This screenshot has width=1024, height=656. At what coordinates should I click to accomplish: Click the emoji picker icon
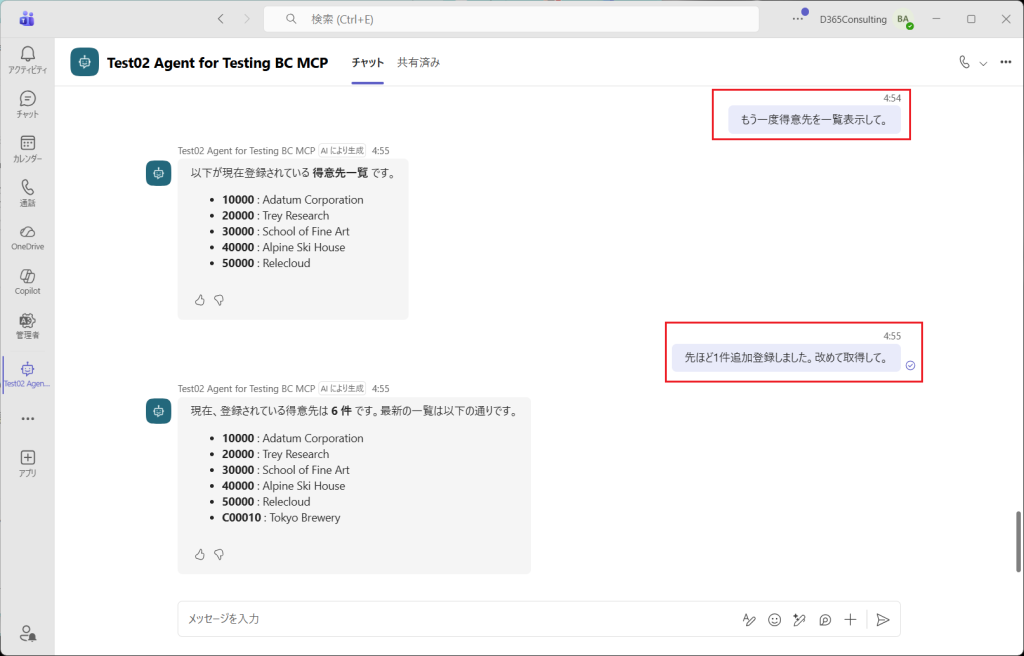(x=774, y=620)
